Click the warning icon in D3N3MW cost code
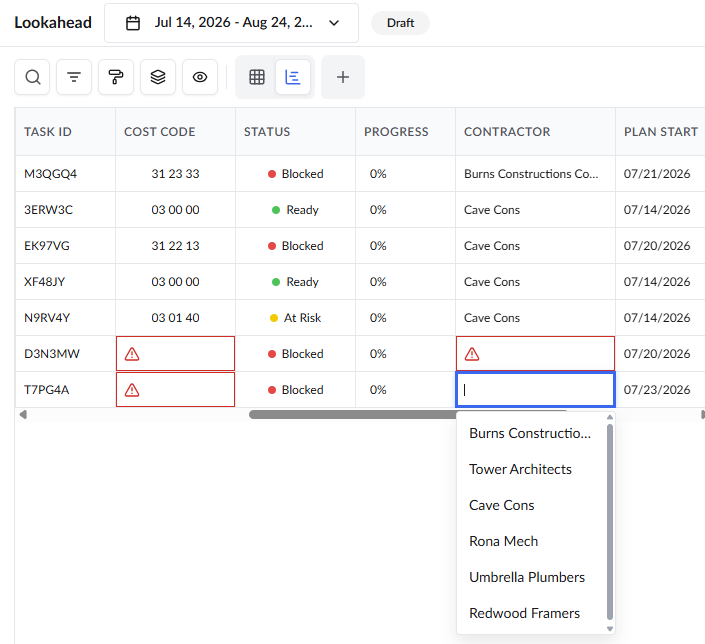The height and width of the screenshot is (644, 705). tap(132, 354)
